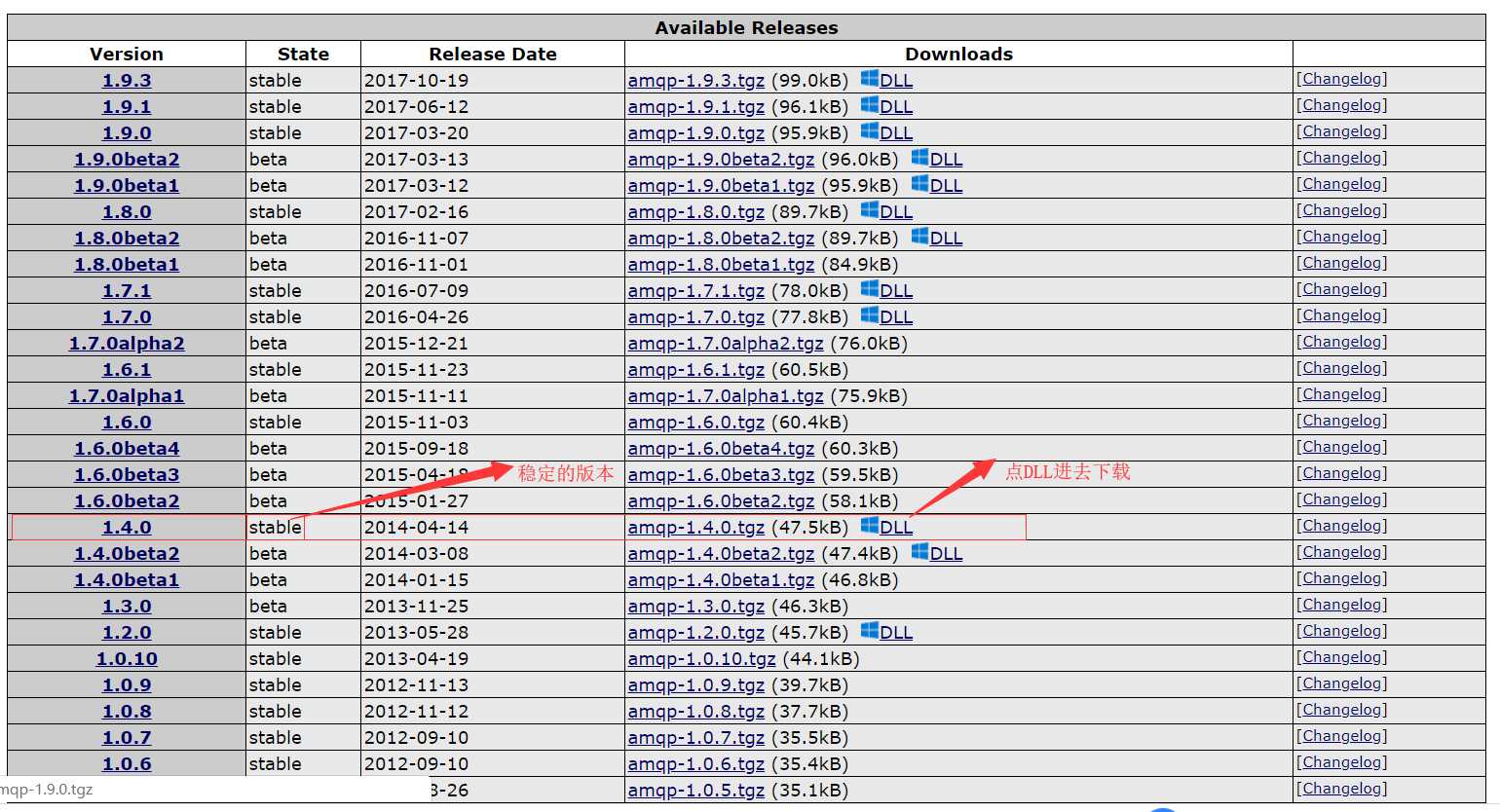Download amqp-1.6.1.tgz
Image resolution: width=1500 pixels, height=812 pixels.
tap(696, 370)
